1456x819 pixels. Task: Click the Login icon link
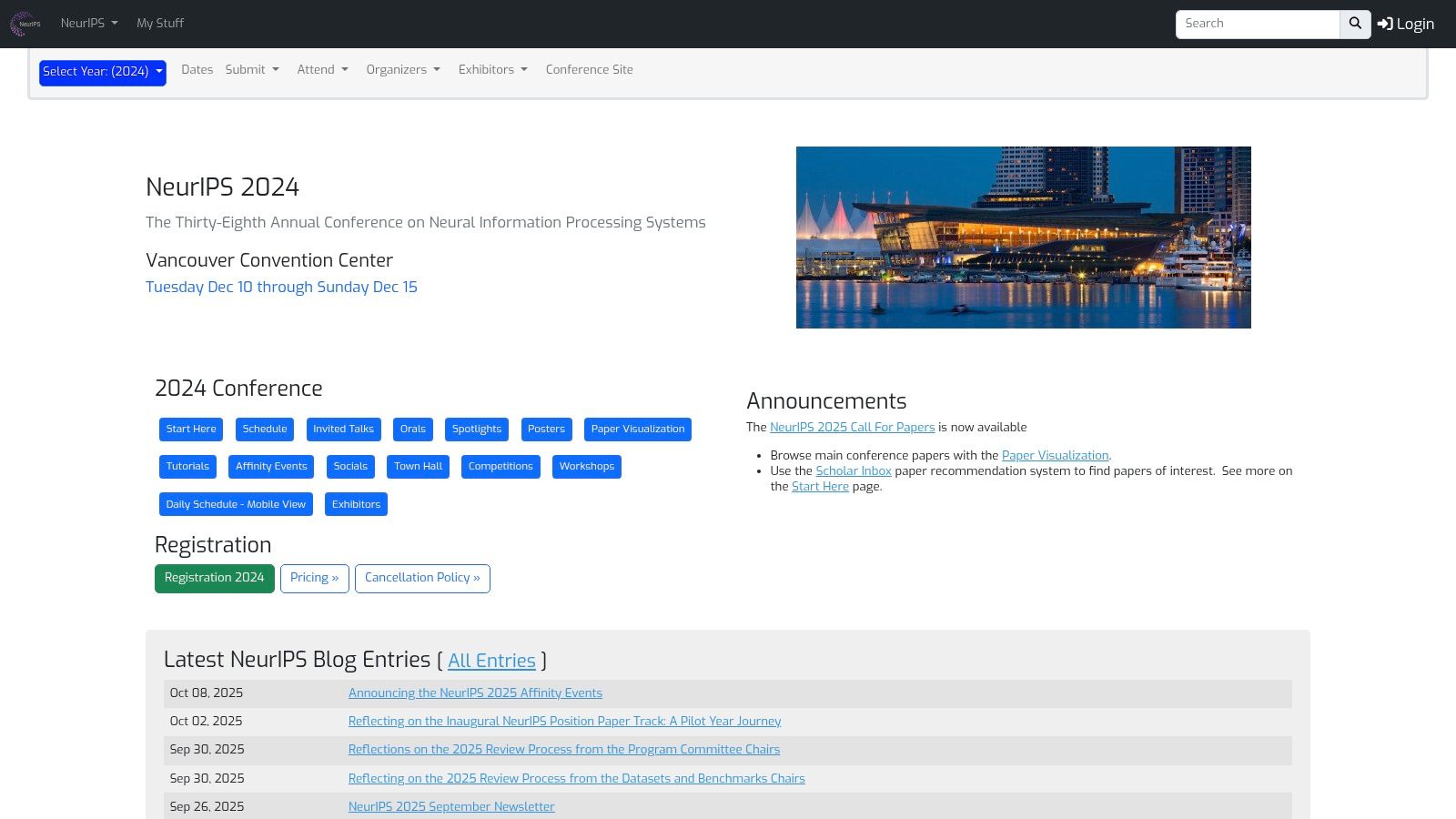[1405, 25]
